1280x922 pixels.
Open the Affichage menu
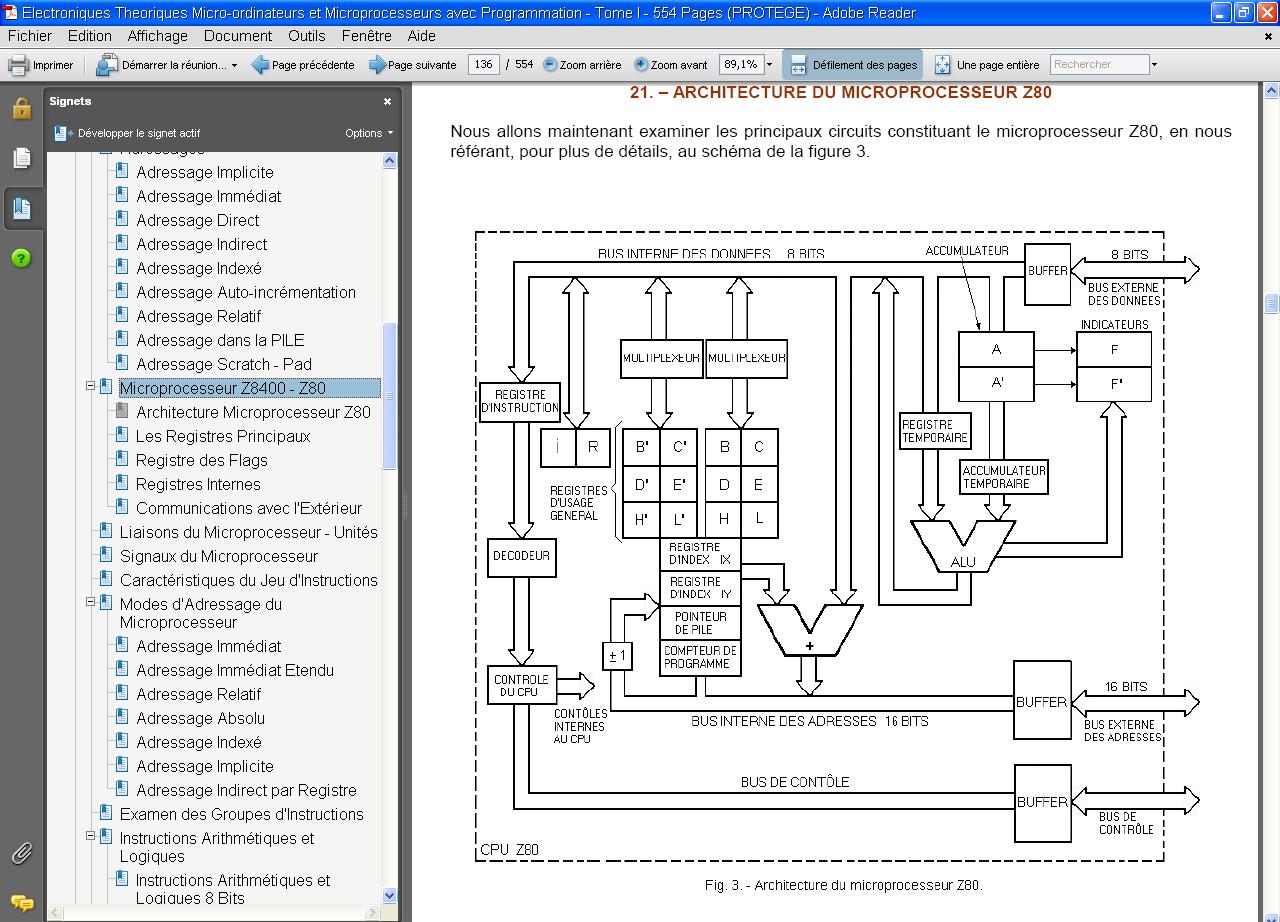(x=157, y=35)
